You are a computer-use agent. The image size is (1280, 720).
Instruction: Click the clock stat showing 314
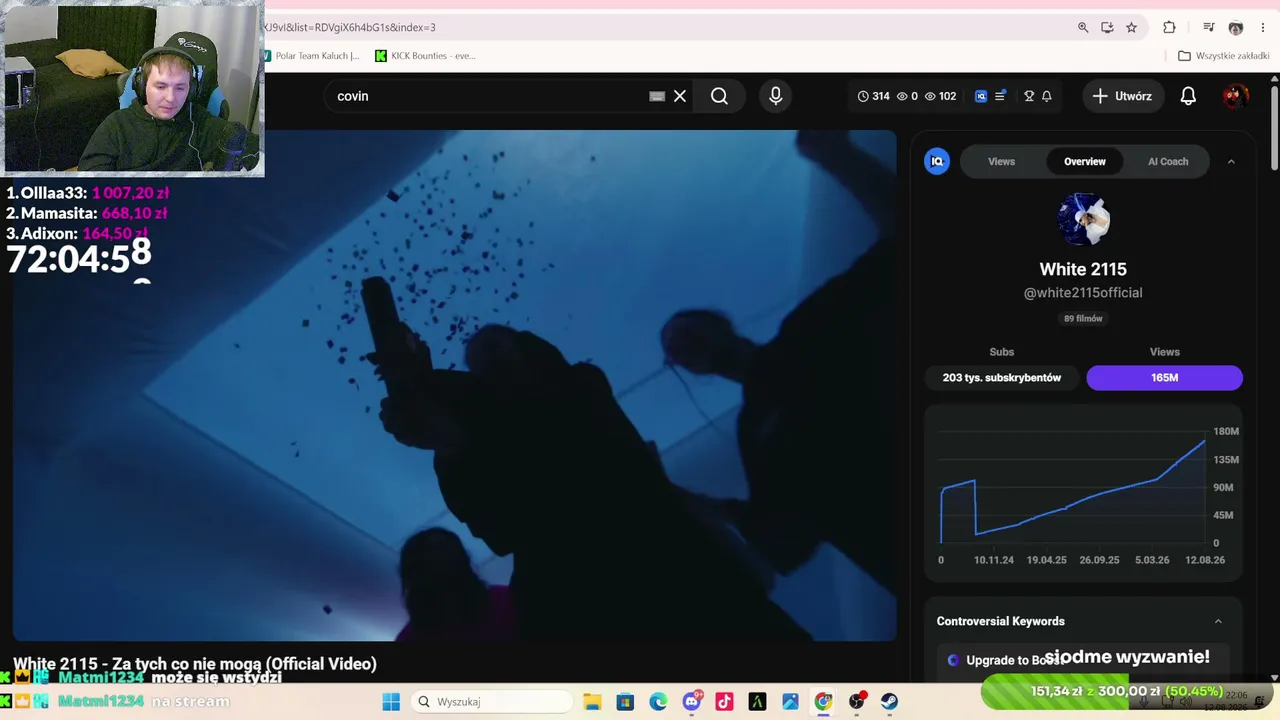click(x=874, y=96)
